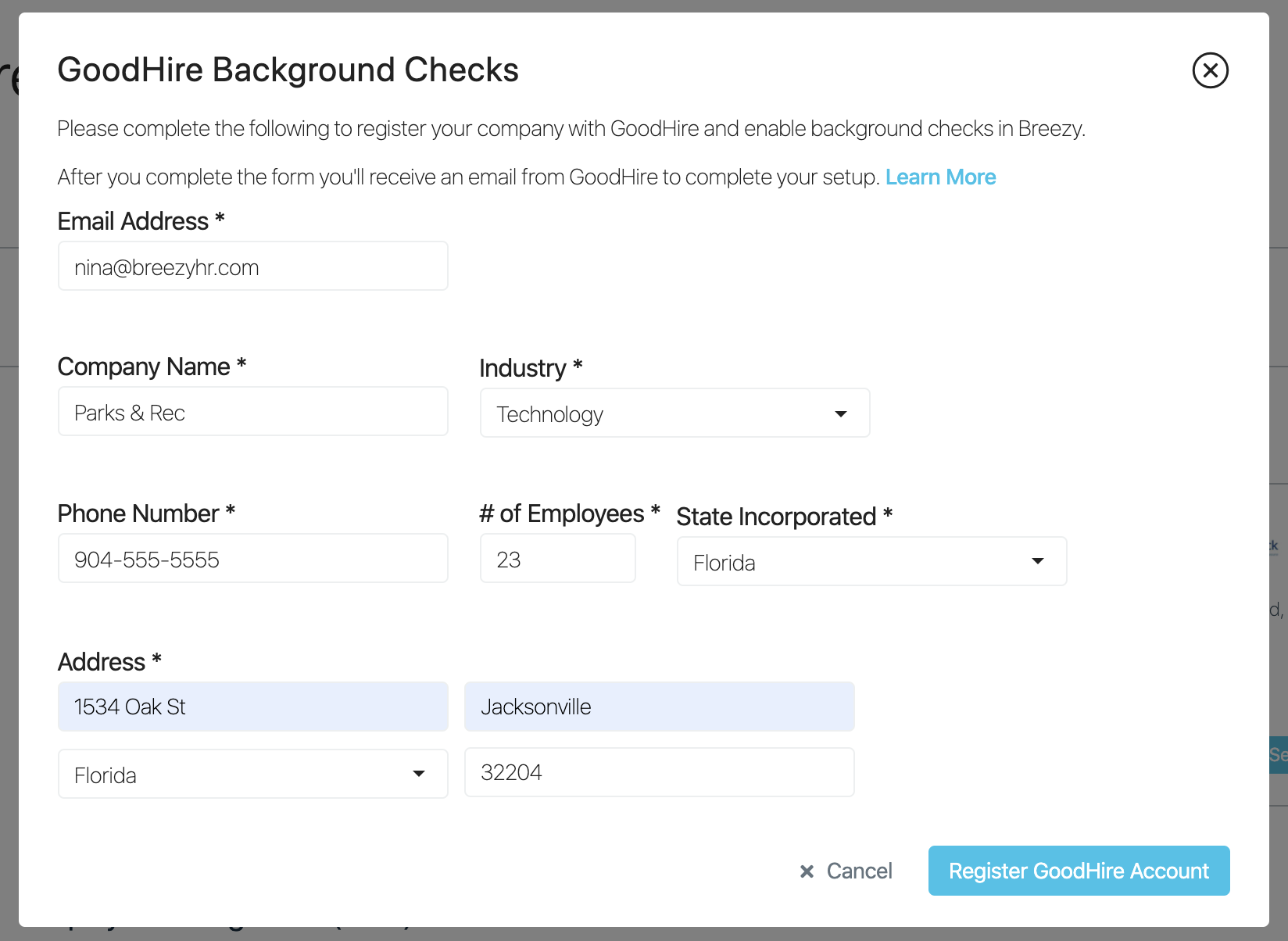
Task: Click the State Incorporated caret arrow
Action: (x=1038, y=561)
